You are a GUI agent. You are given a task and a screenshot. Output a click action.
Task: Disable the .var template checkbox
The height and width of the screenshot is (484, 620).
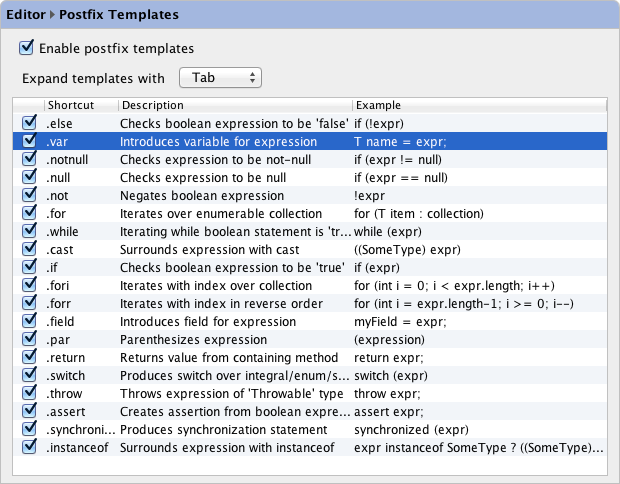click(29, 141)
